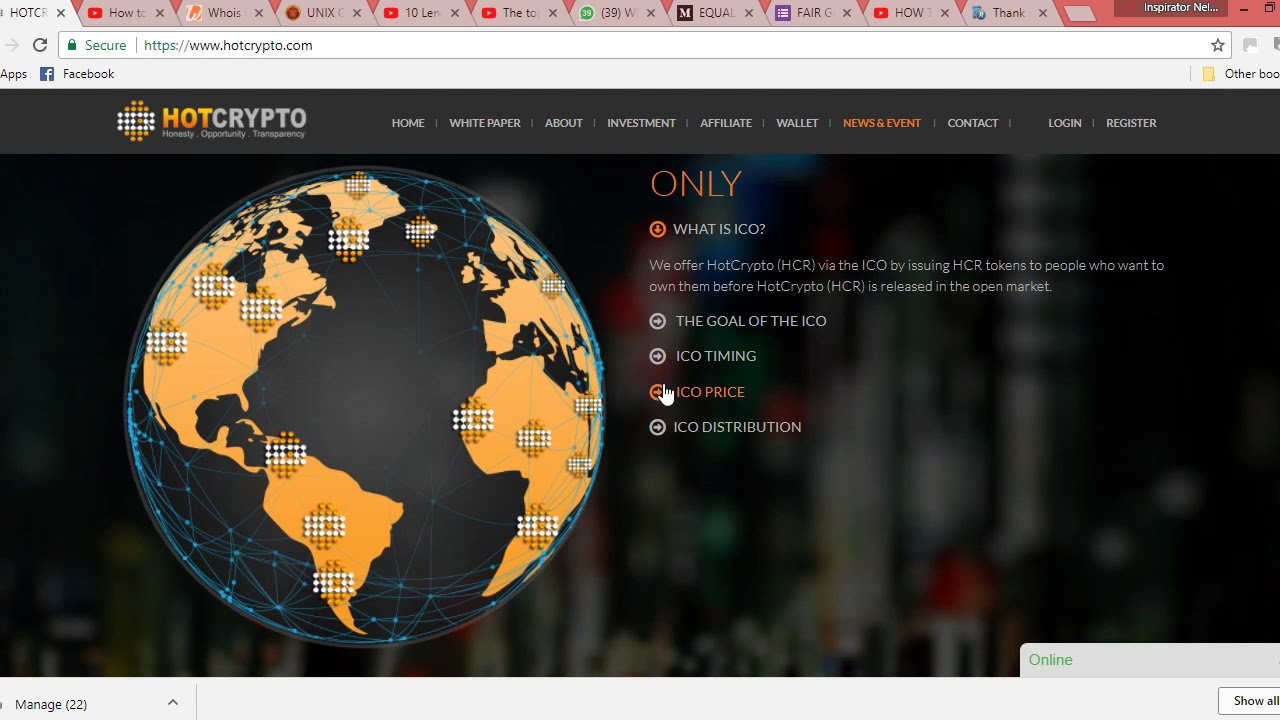Screen dimensions: 1280x720
Task: Expand the ICO PRICE section
Action: 697,392
